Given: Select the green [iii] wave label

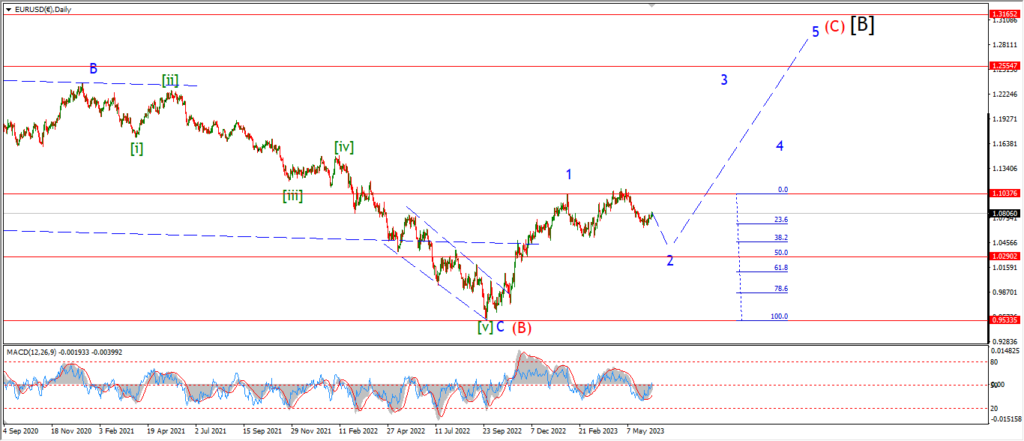Looking at the screenshot, I should 293,196.
